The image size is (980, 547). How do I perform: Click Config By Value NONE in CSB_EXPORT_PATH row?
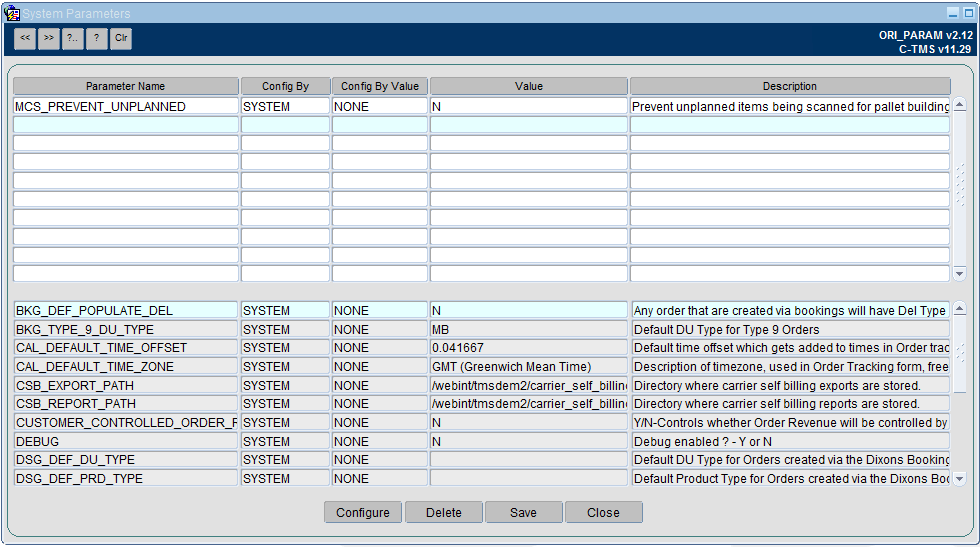[379, 385]
